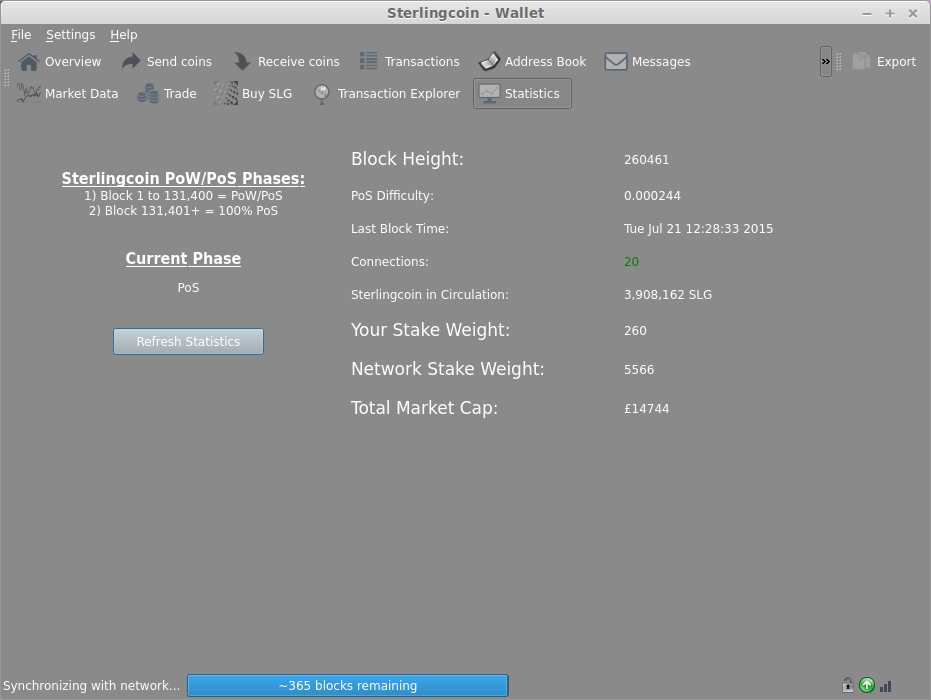
Task: Open the Transaction Explorer icon
Action: pyautogui.click(x=321, y=93)
